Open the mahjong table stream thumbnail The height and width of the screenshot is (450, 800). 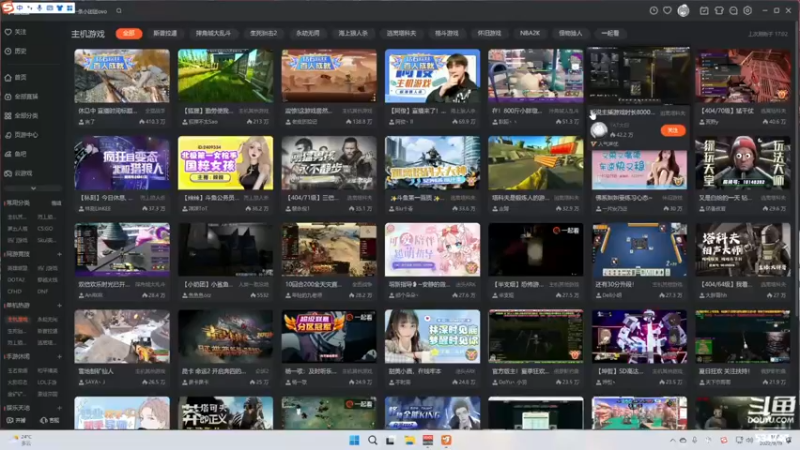(639, 250)
